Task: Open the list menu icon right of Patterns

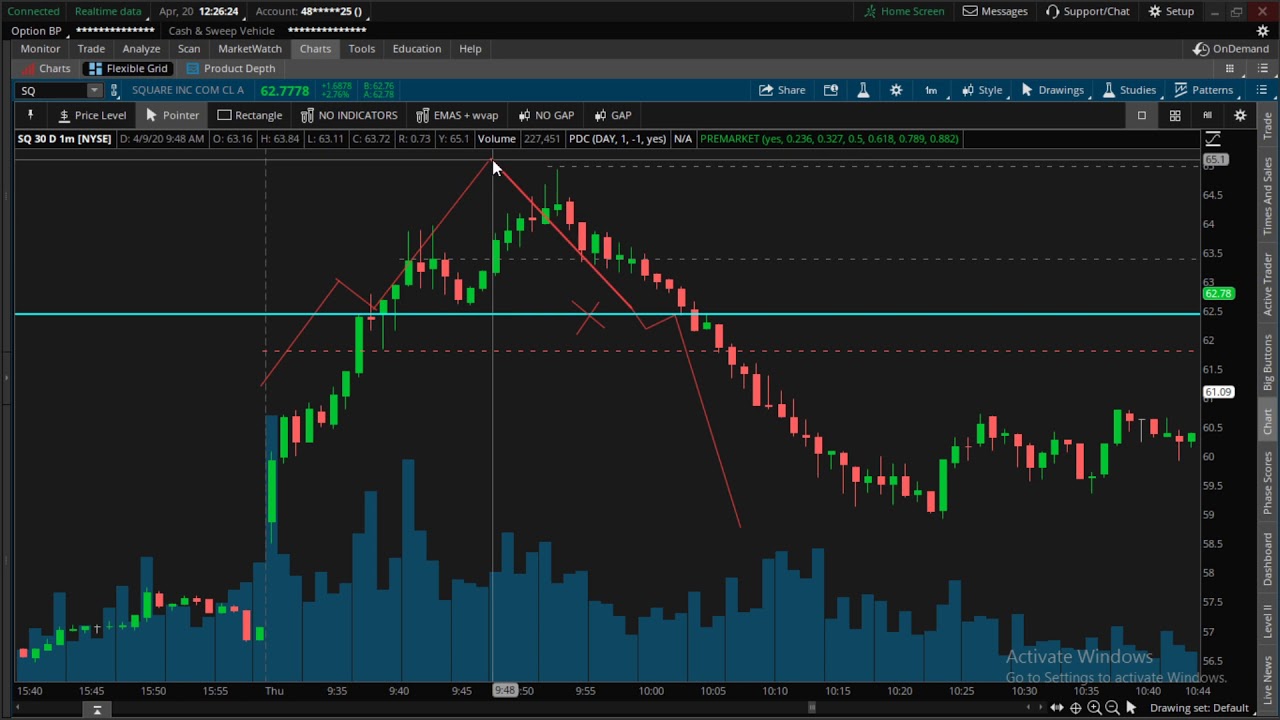Action: [1261, 90]
